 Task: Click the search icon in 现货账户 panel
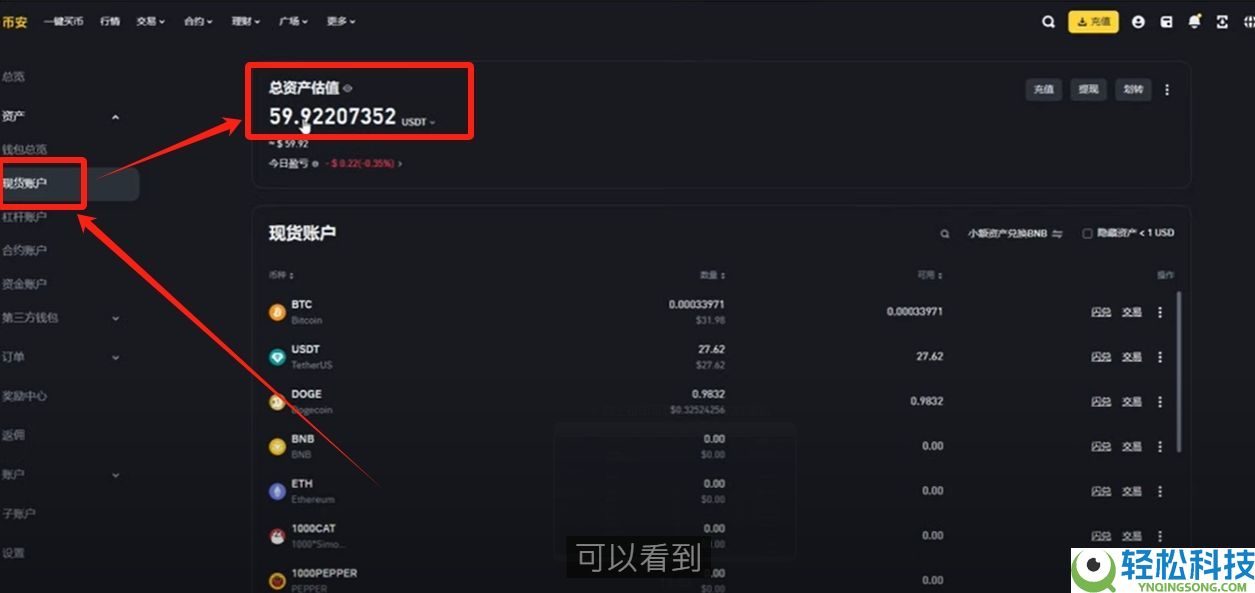(944, 234)
